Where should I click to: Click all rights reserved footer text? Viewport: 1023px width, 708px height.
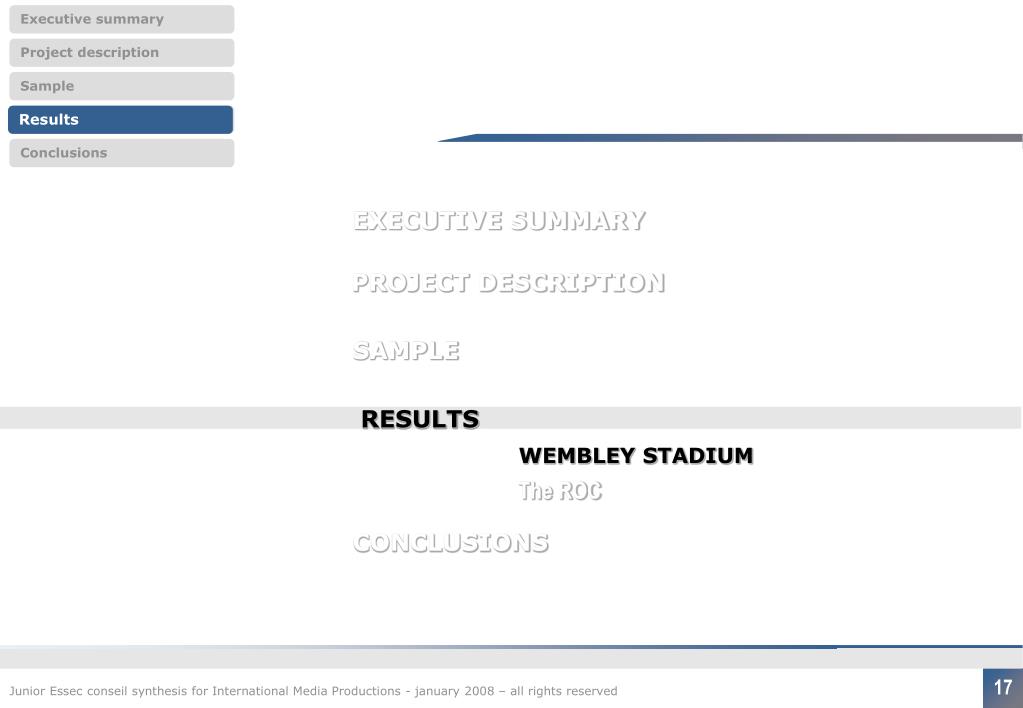(x=564, y=691)
